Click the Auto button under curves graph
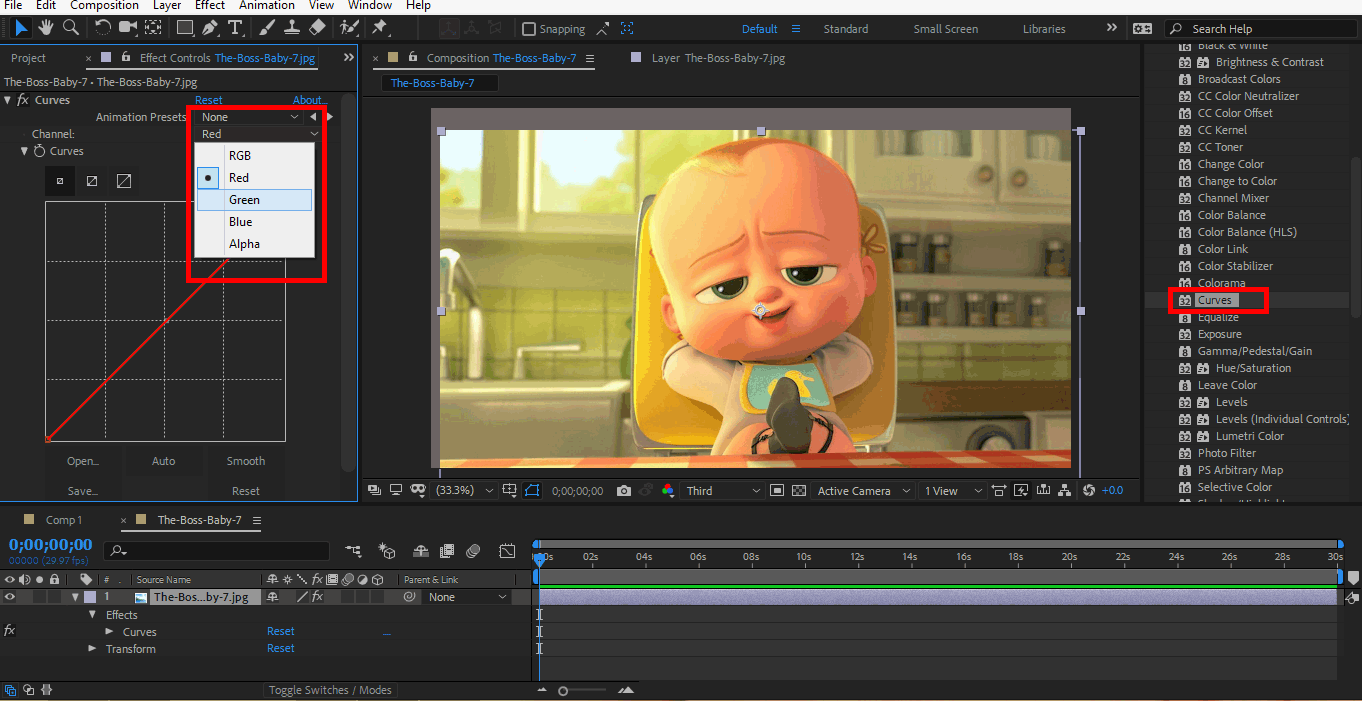Image resolution: width=1362 pixels, height=701 pixels. 164,461
